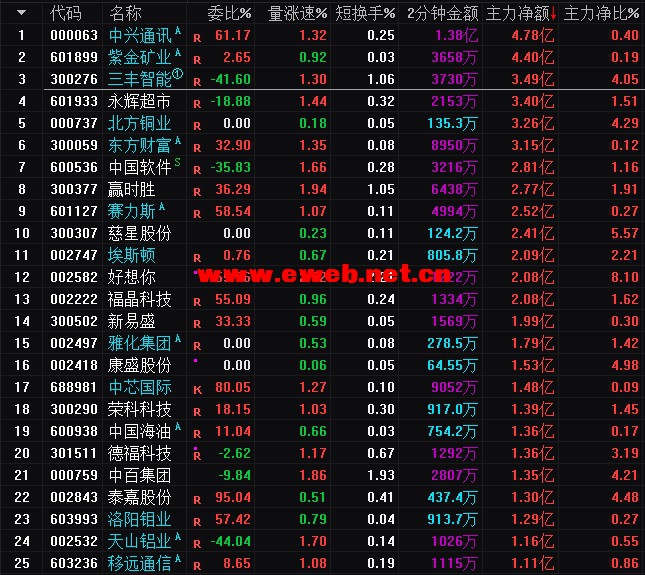Viewport: 645px width, 575px height.
Task: Click the R marker in the 紫金矿业 row
Action: coord(197,60)
